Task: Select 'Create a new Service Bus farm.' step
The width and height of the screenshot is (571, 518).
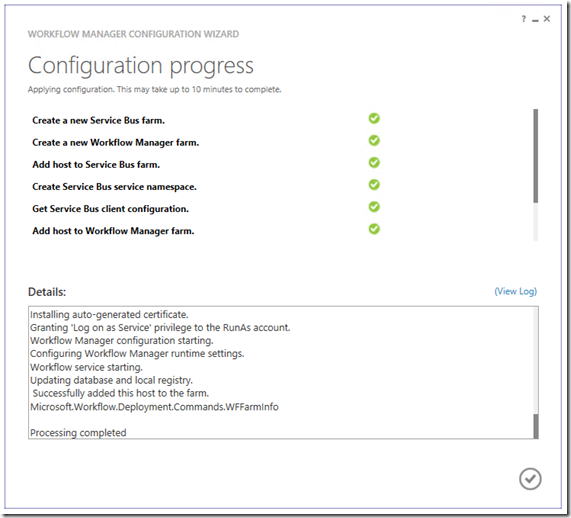Action: pos(98,121)
